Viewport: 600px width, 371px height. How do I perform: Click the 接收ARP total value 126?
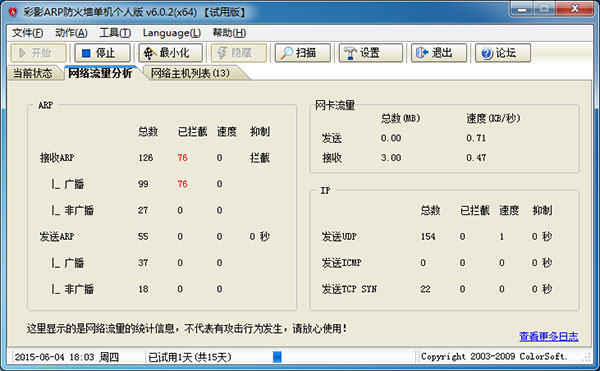tap(146, 158)
